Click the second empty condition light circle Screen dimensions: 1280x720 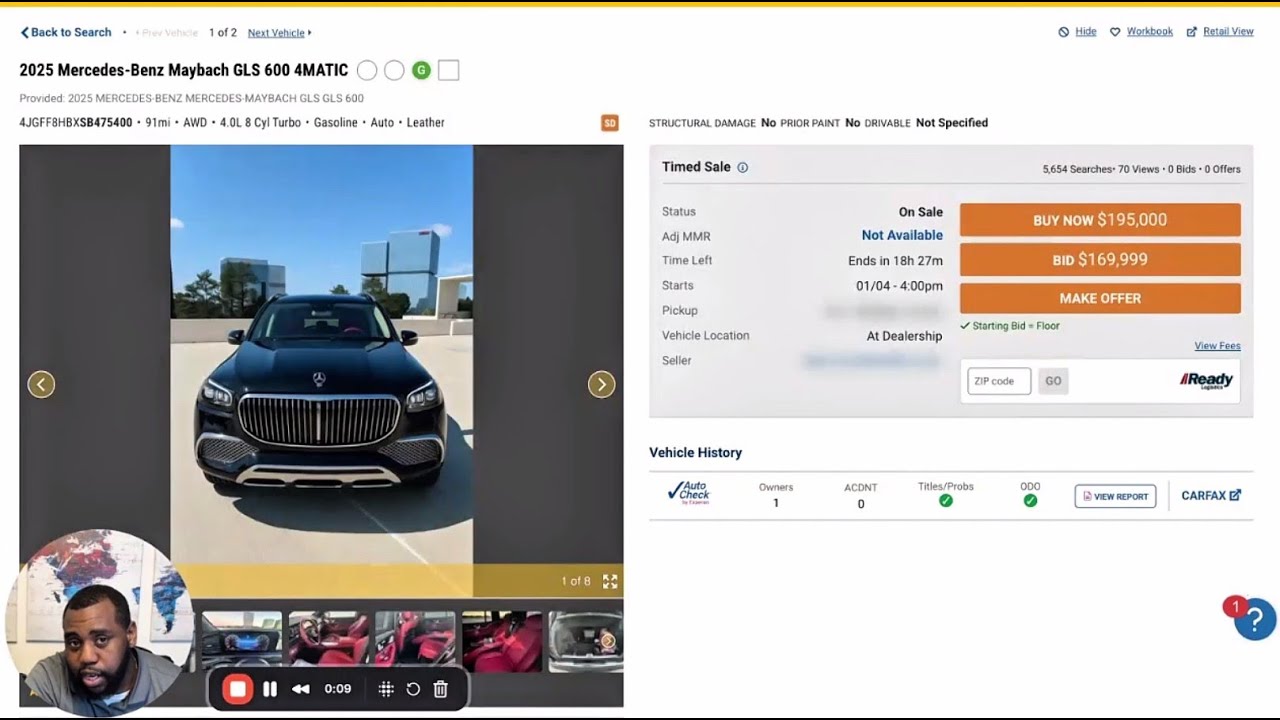(x=394, y=70)
